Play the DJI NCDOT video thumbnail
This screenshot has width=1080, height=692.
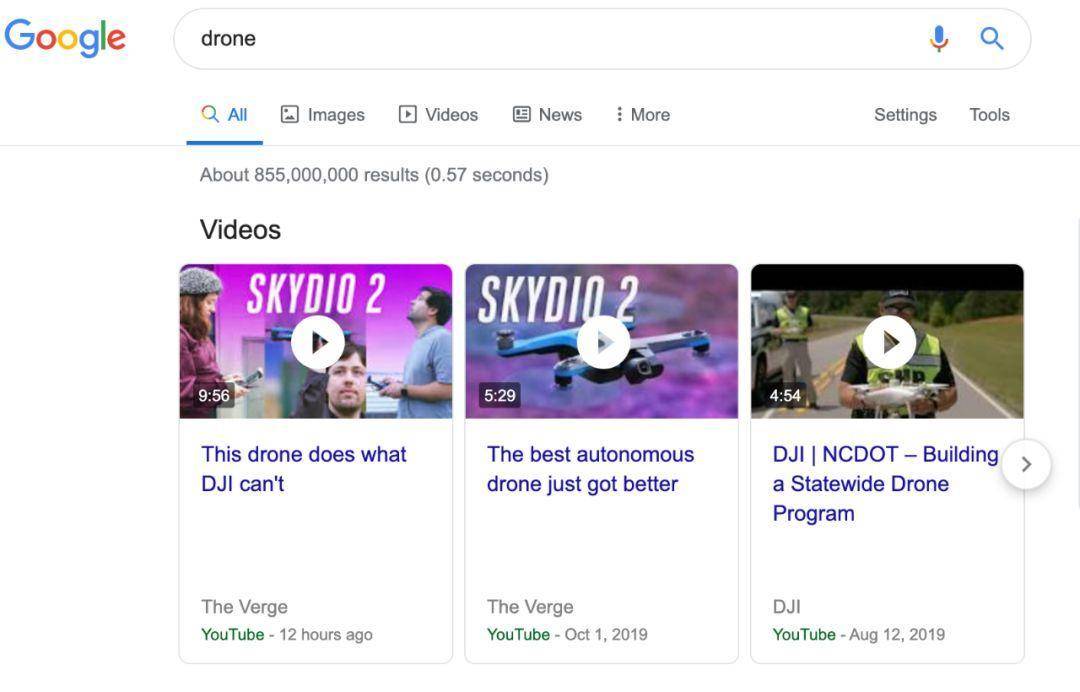point(888,342)
